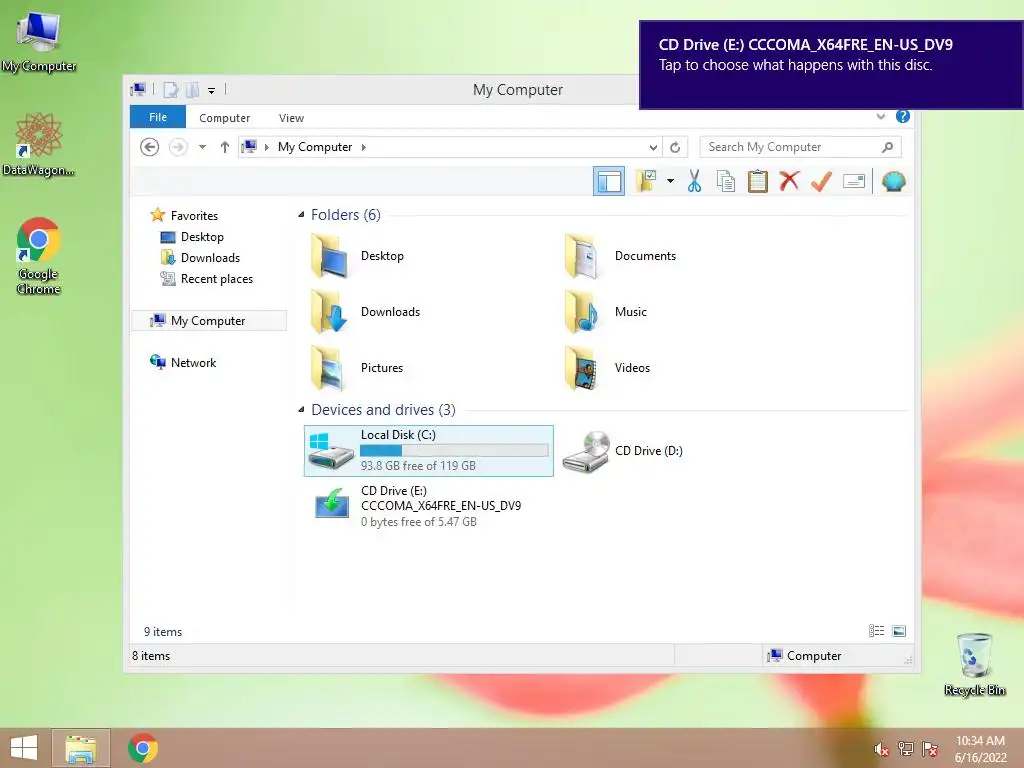This screenshot has width=1024, height=768.
Task: Click the muted volume tray icon
Action: [x=881, y=749]
